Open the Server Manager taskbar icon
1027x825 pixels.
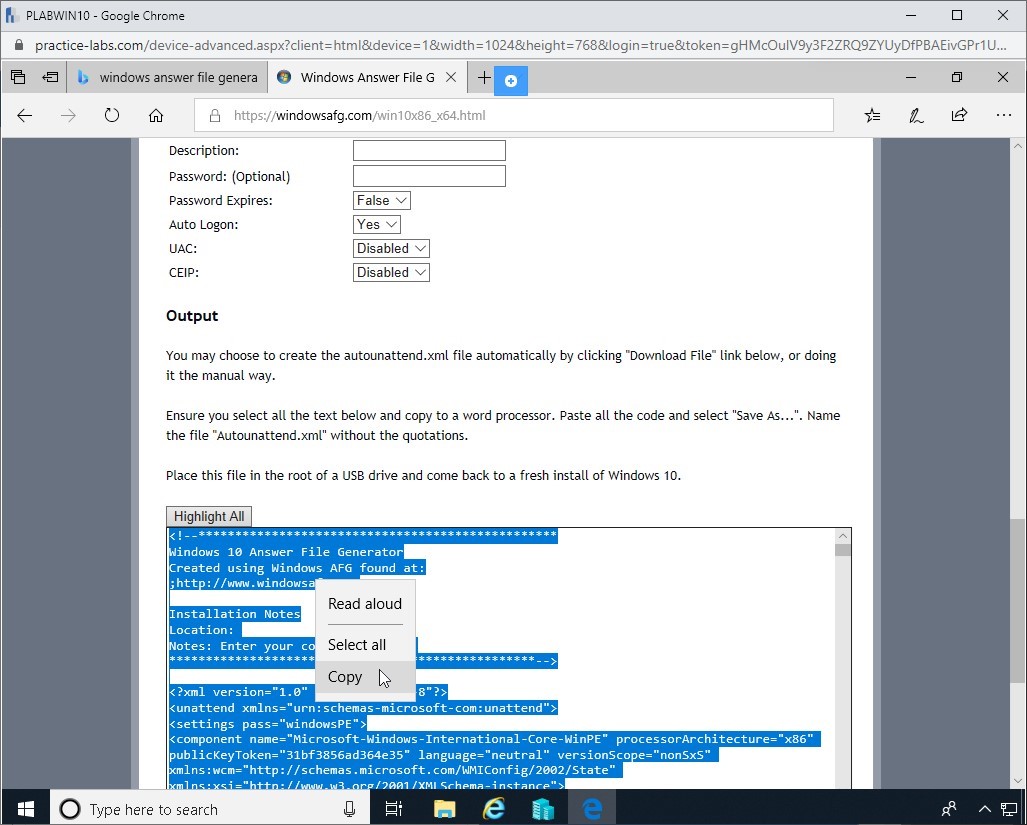[543, 809]
